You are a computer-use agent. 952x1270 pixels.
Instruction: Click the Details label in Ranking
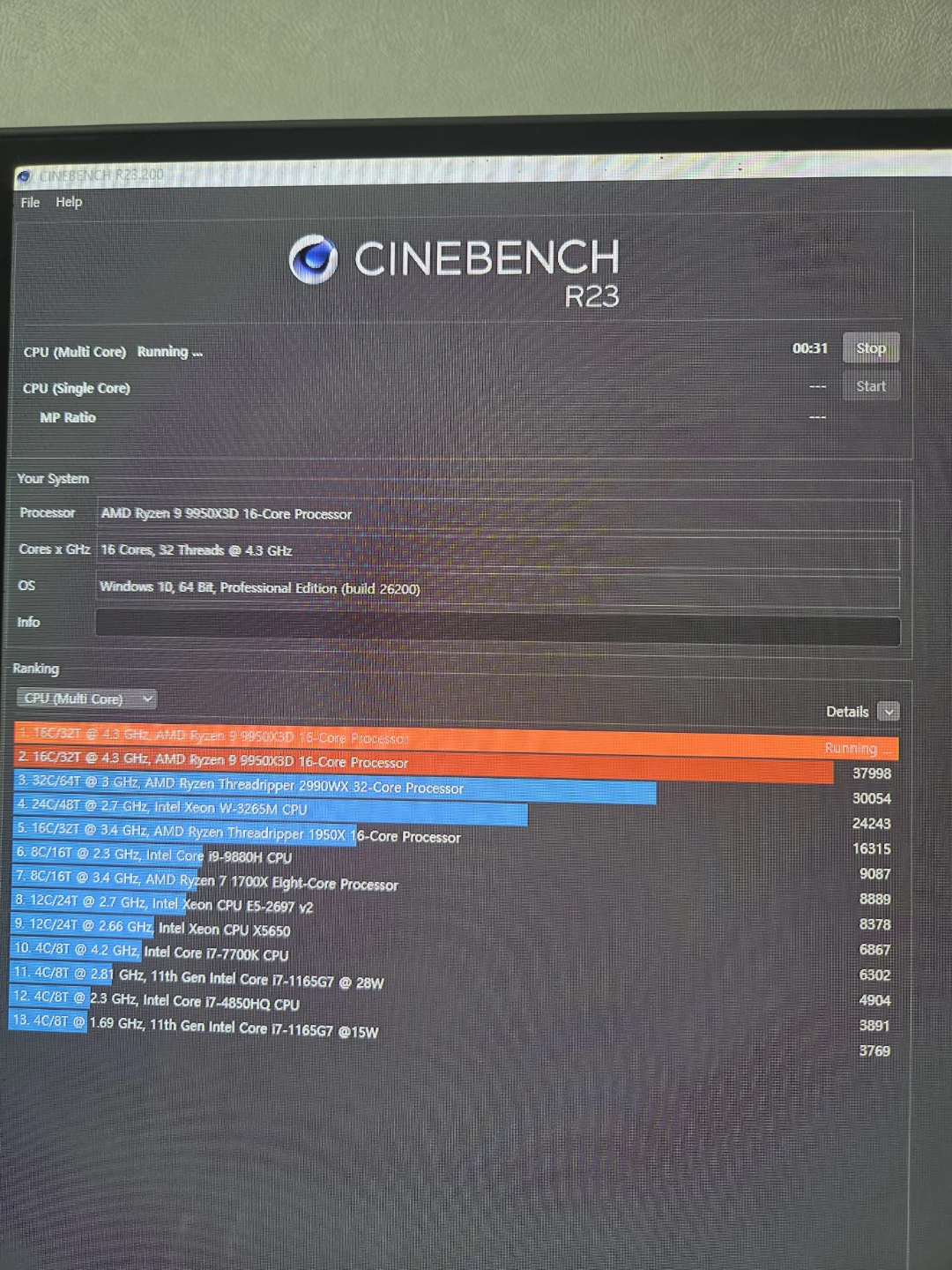pyautogui.click(x=847, y=712)
